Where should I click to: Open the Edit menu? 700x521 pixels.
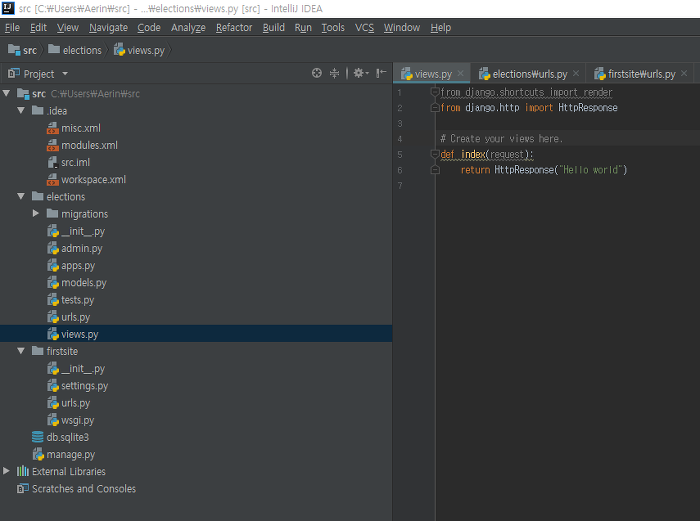click(38, 28)
